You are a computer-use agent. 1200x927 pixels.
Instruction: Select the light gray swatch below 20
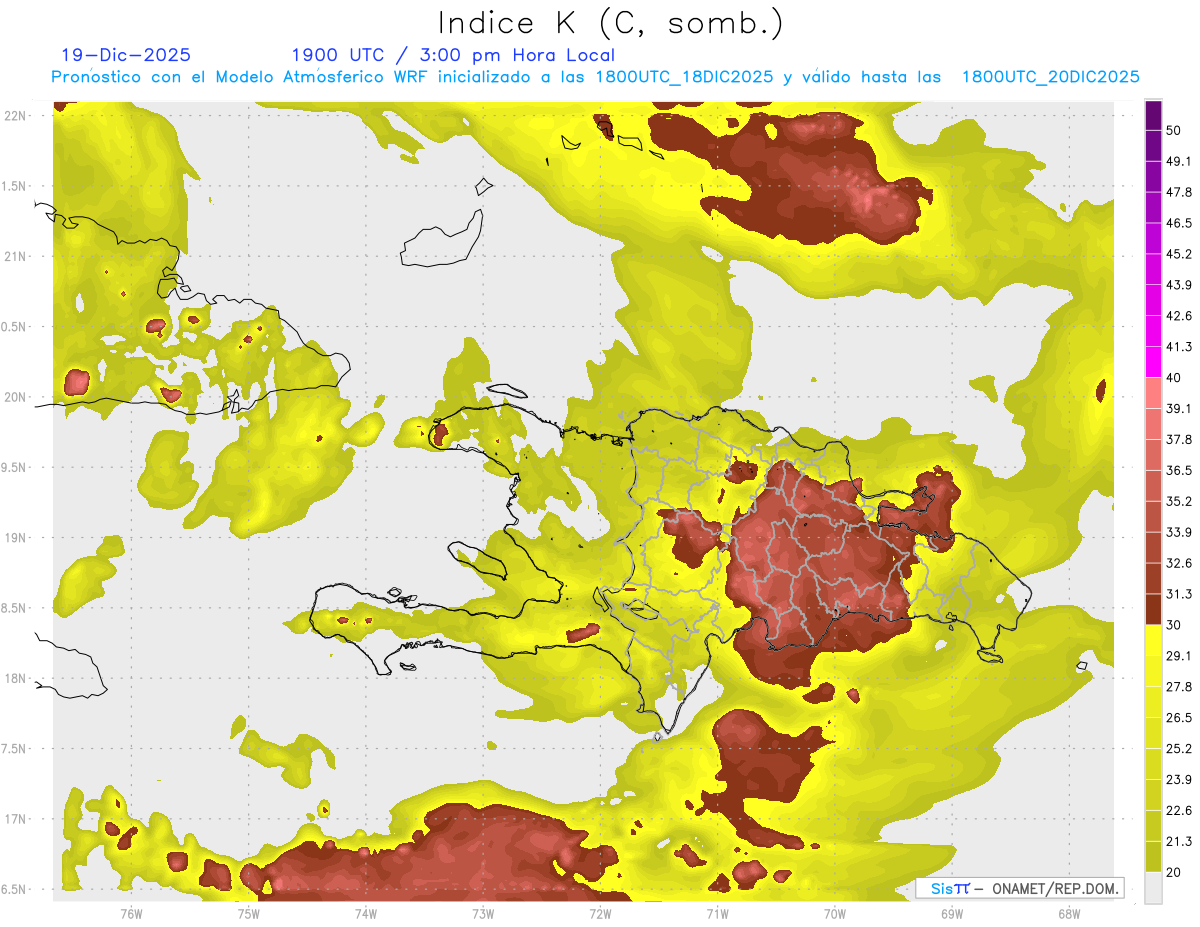[x=1154, y=888]
